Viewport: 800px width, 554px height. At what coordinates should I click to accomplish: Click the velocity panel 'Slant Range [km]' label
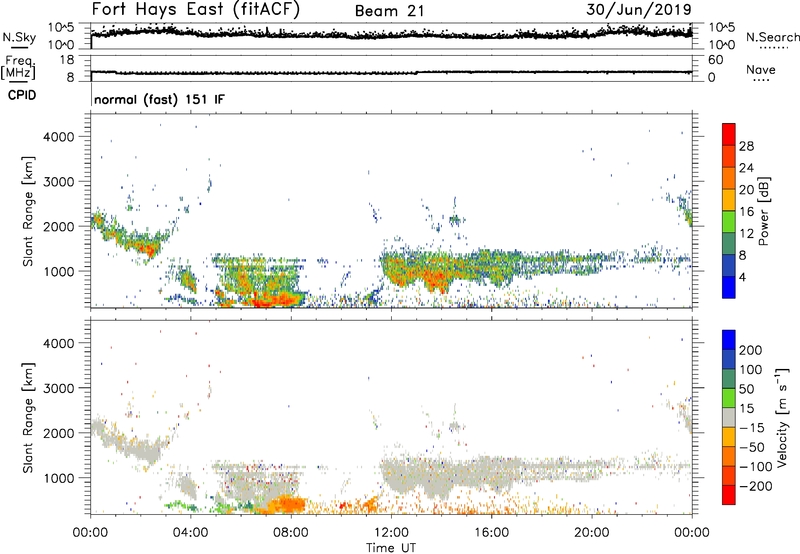28,417
